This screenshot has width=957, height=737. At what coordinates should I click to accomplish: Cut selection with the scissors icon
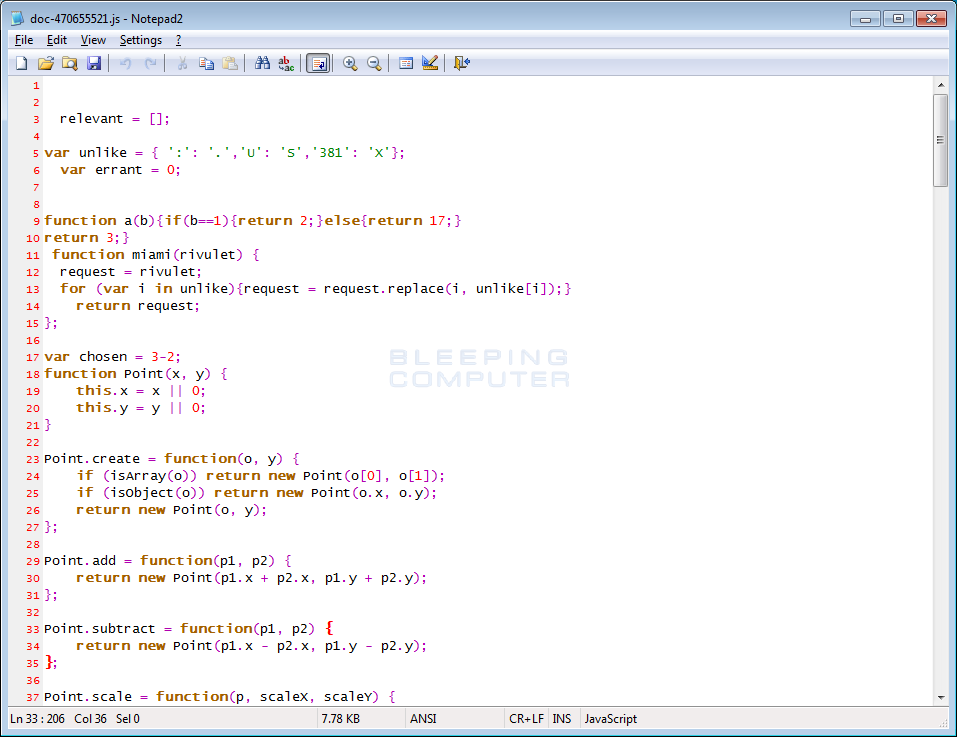point(182,63)
